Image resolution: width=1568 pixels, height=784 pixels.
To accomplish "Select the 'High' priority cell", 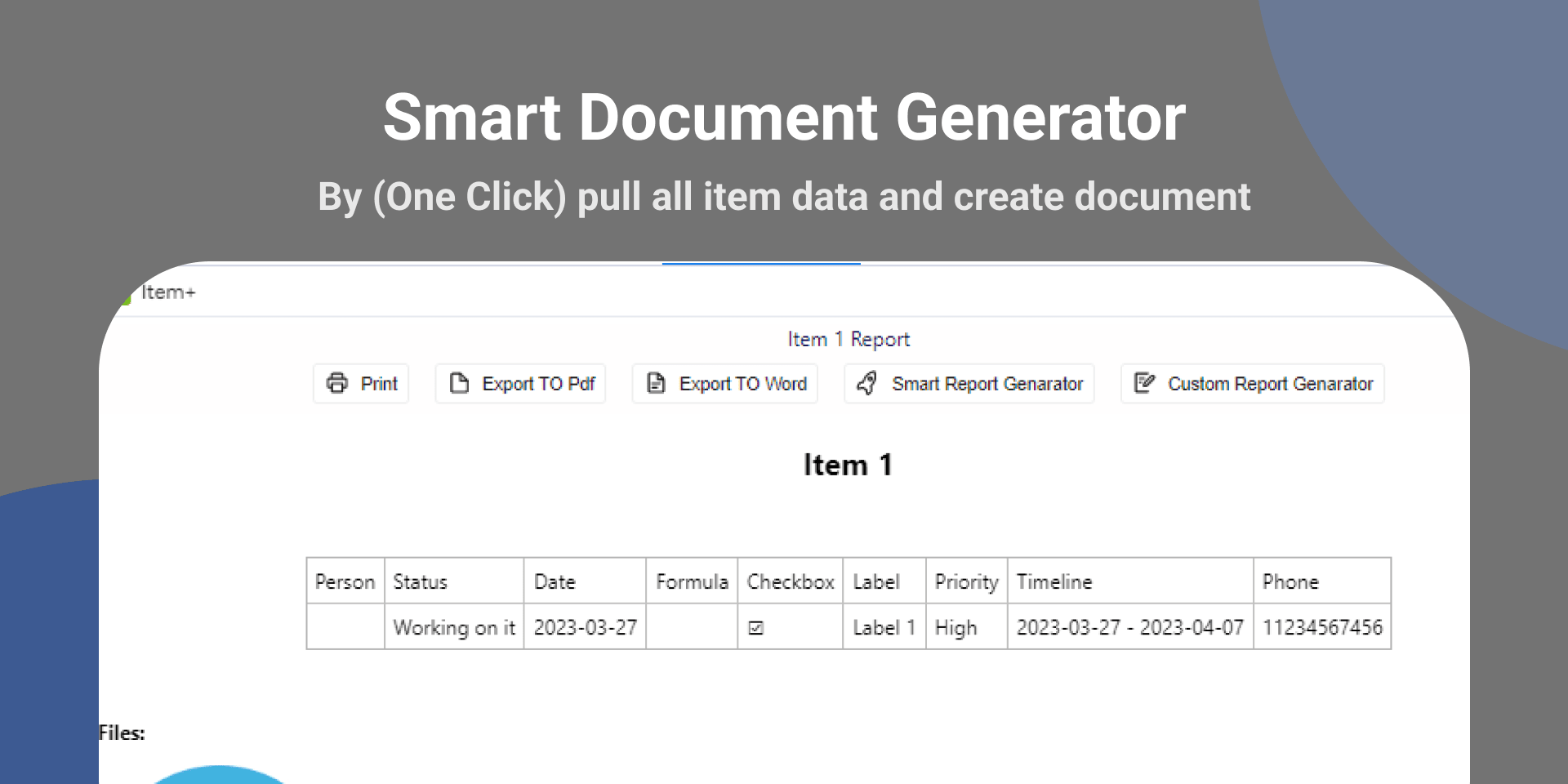I will 967,627.
